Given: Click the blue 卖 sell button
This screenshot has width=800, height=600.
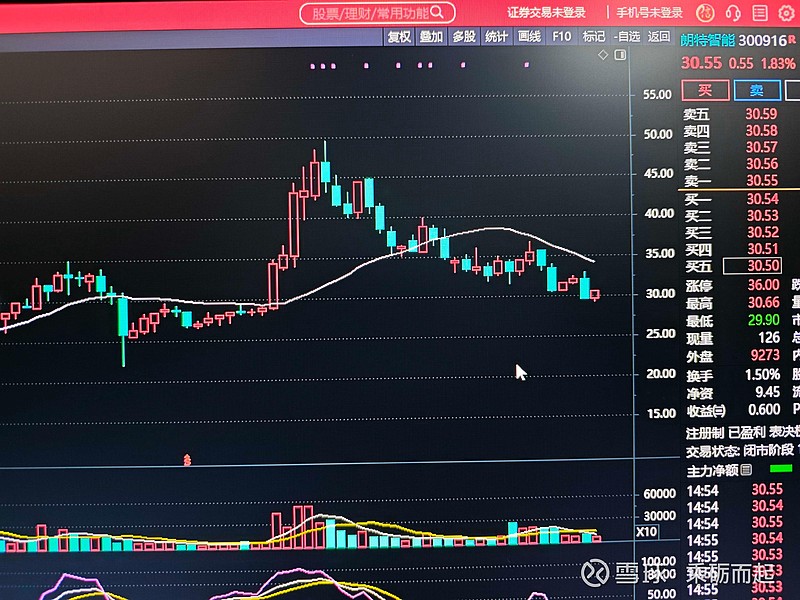Looking at the screenshot, I should click(x=757, y=90).
